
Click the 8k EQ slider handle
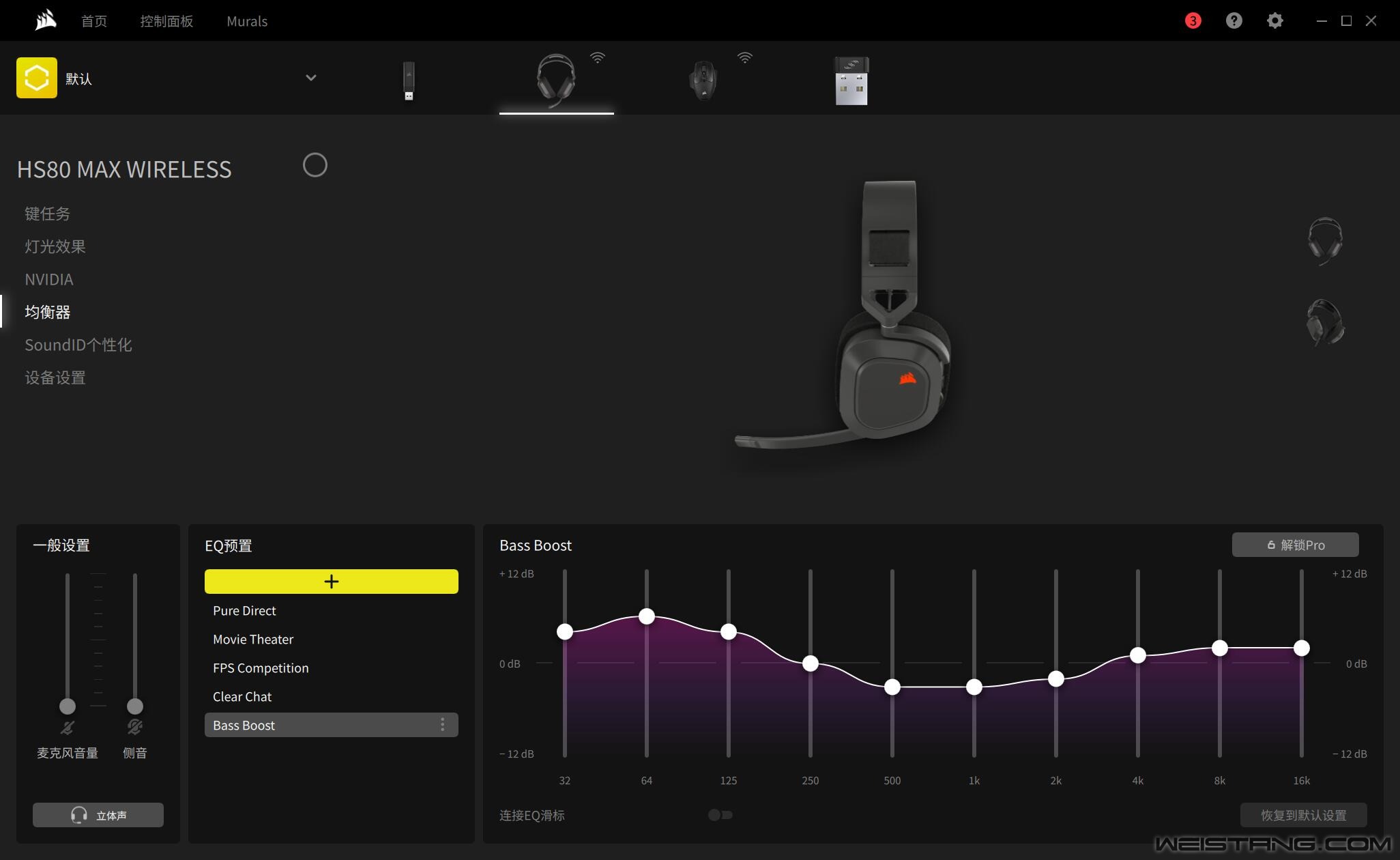[1219, 648]
